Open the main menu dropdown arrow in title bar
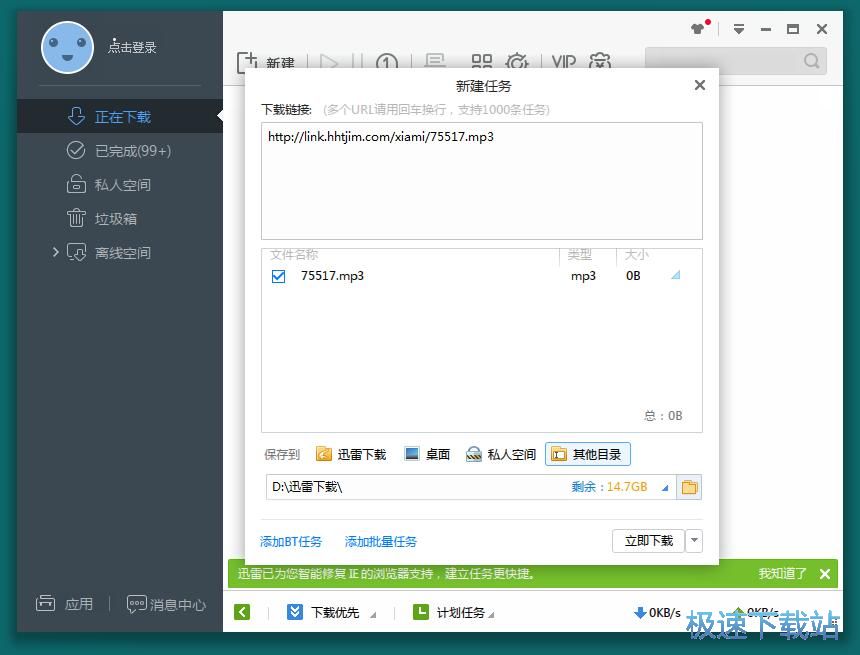 [x=739, y=29]
